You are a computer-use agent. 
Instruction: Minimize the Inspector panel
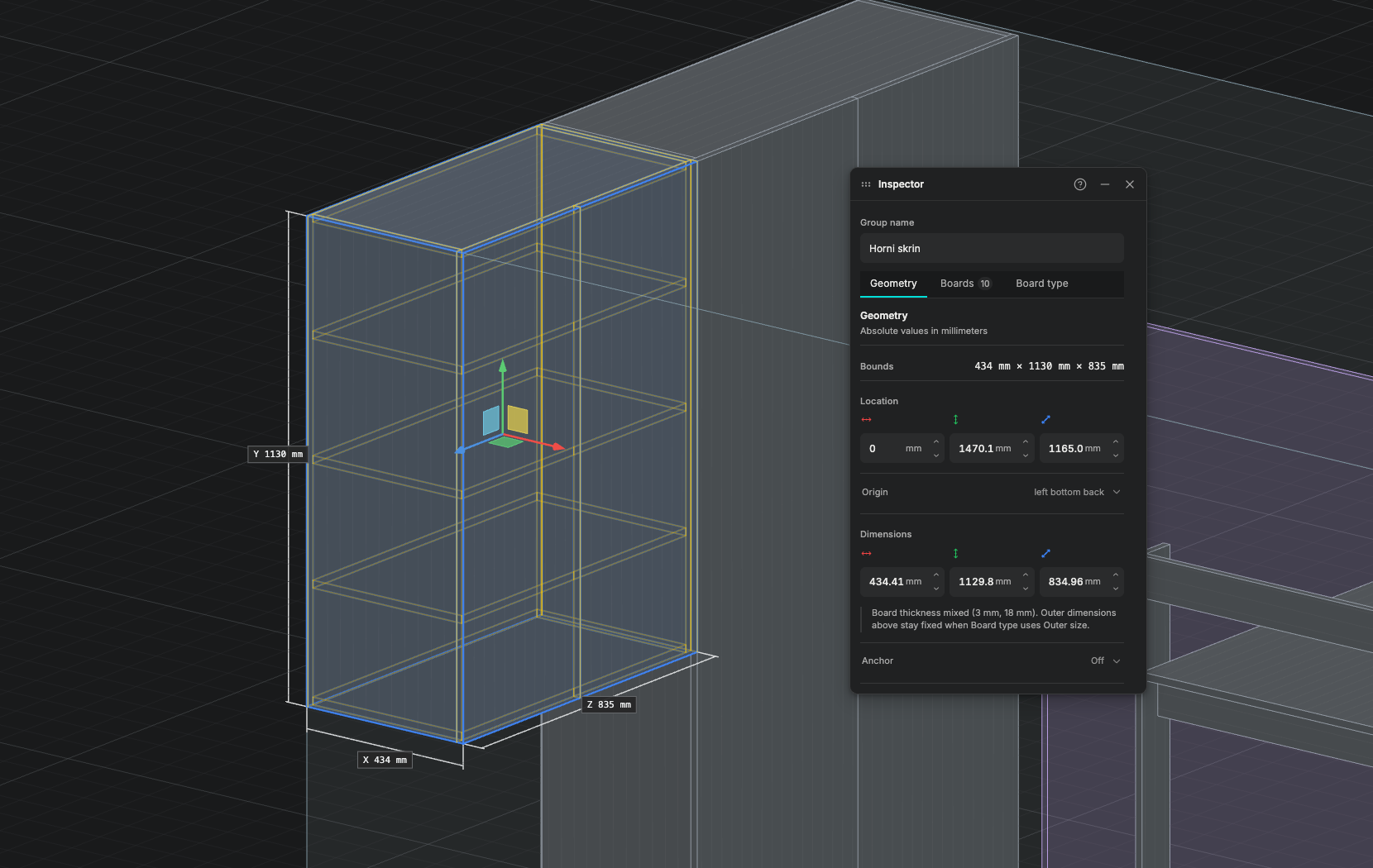(1105, 184)
